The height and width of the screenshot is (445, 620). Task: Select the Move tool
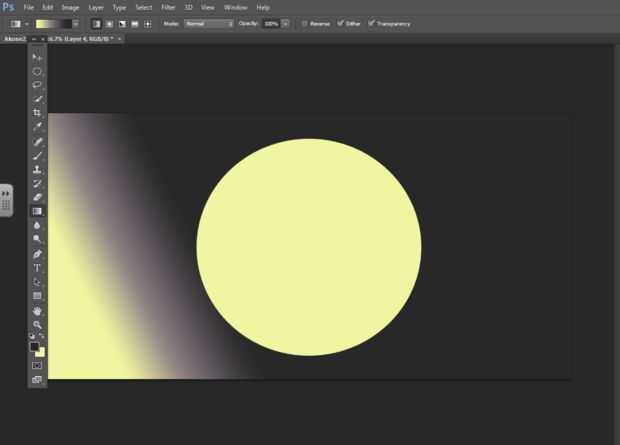[x=37, y=58]
